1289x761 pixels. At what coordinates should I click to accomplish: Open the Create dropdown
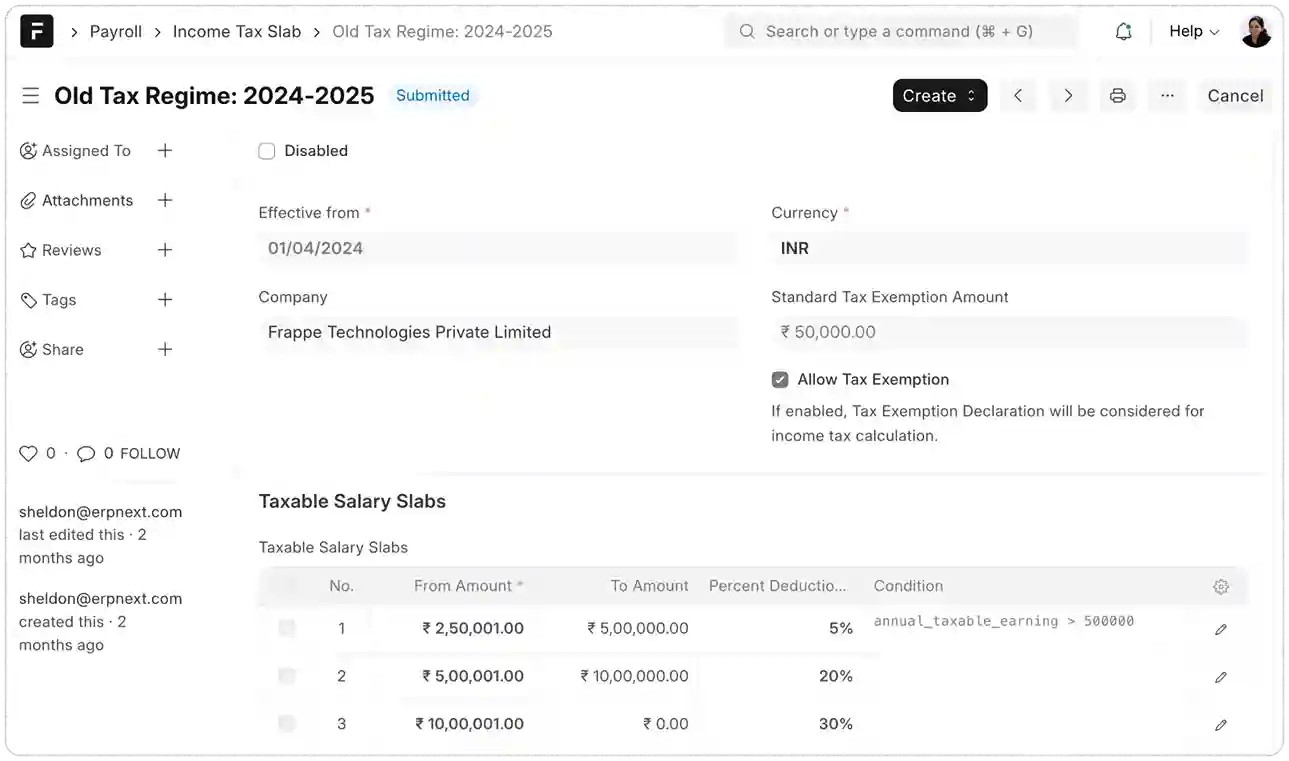pyautogui.click(x=939, y=95)
